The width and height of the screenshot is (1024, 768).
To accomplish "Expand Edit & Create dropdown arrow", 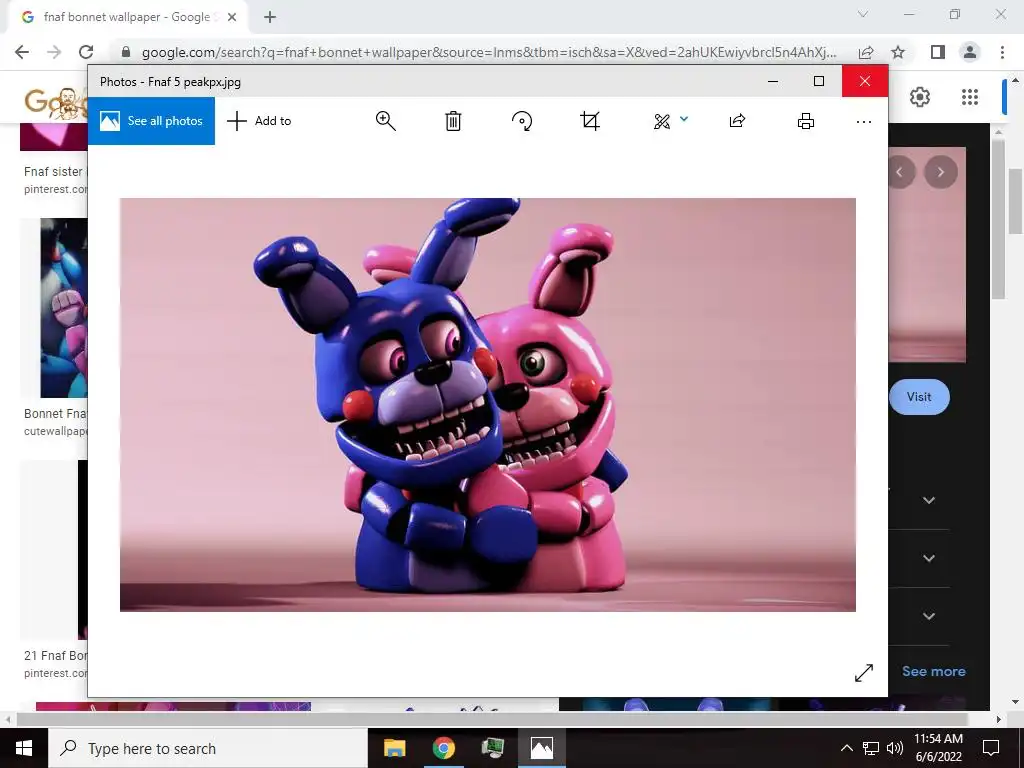I will (x=684, y=119).
